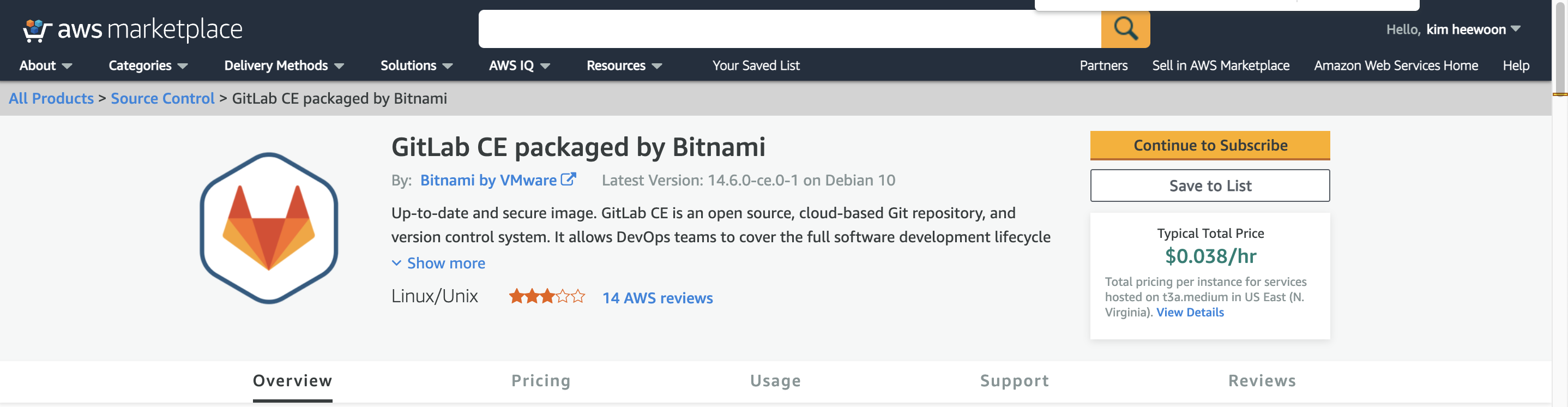Click the GitLab fox product logo
This screenshot has width=1568, height=407.
[269, 228]
